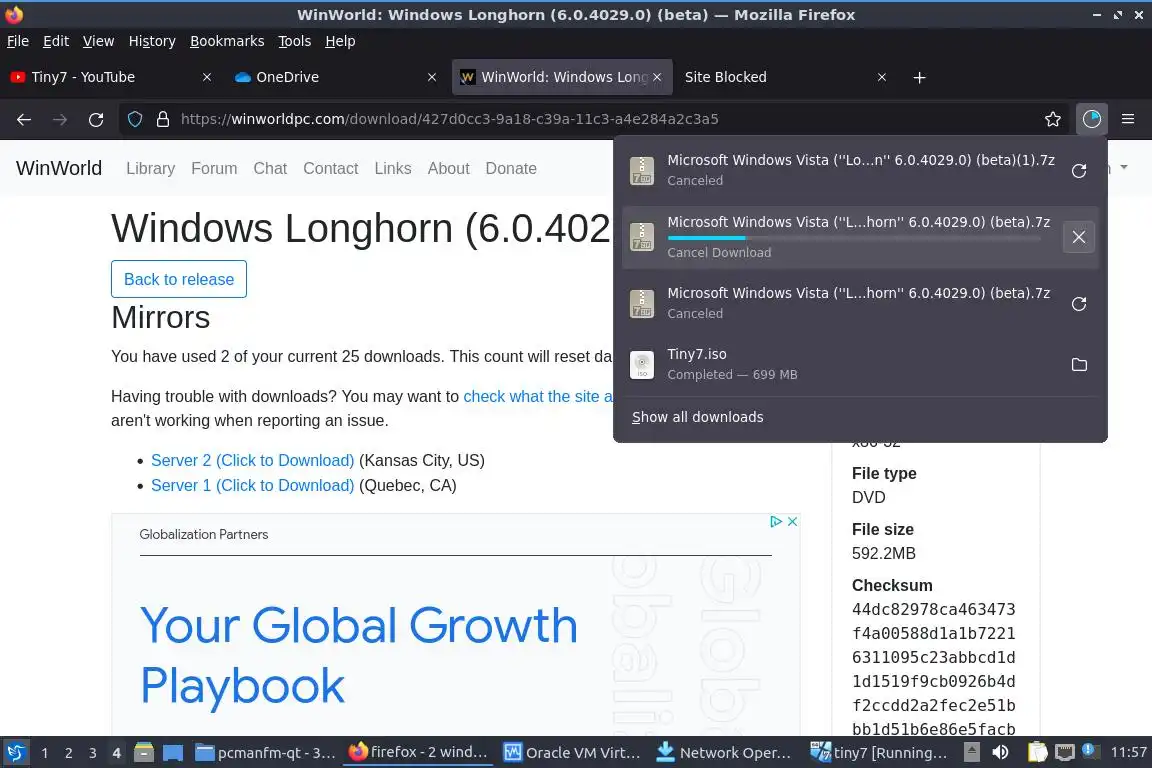Screen dimensions: 1152x768
Task: Open the application menu on the taskbar
Action: 15,753
